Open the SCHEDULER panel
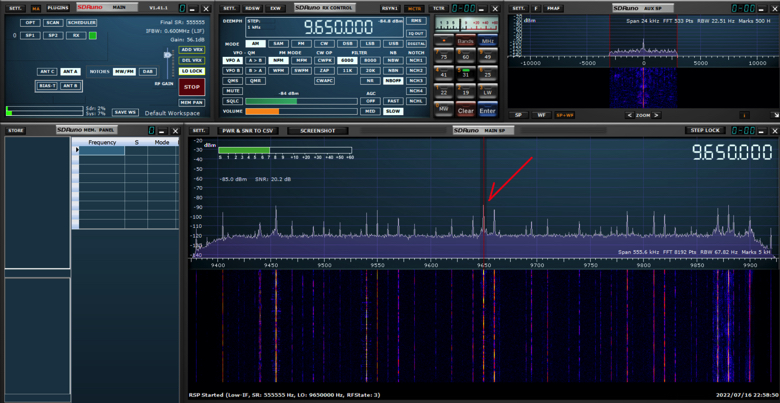Image resolution: width=780 pixels, height=403 pixels. pos(82,23)
